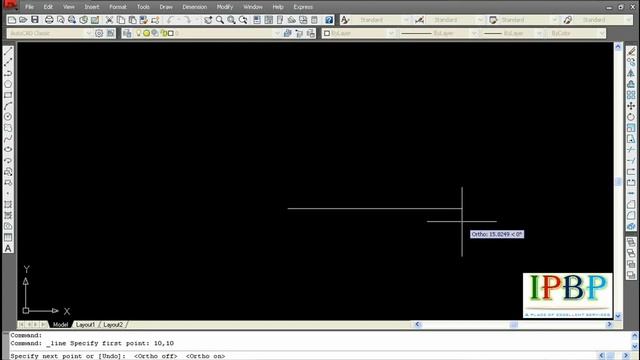640x360 pixels.
Task: Select the Mirror tool
Action: [631, 73]
